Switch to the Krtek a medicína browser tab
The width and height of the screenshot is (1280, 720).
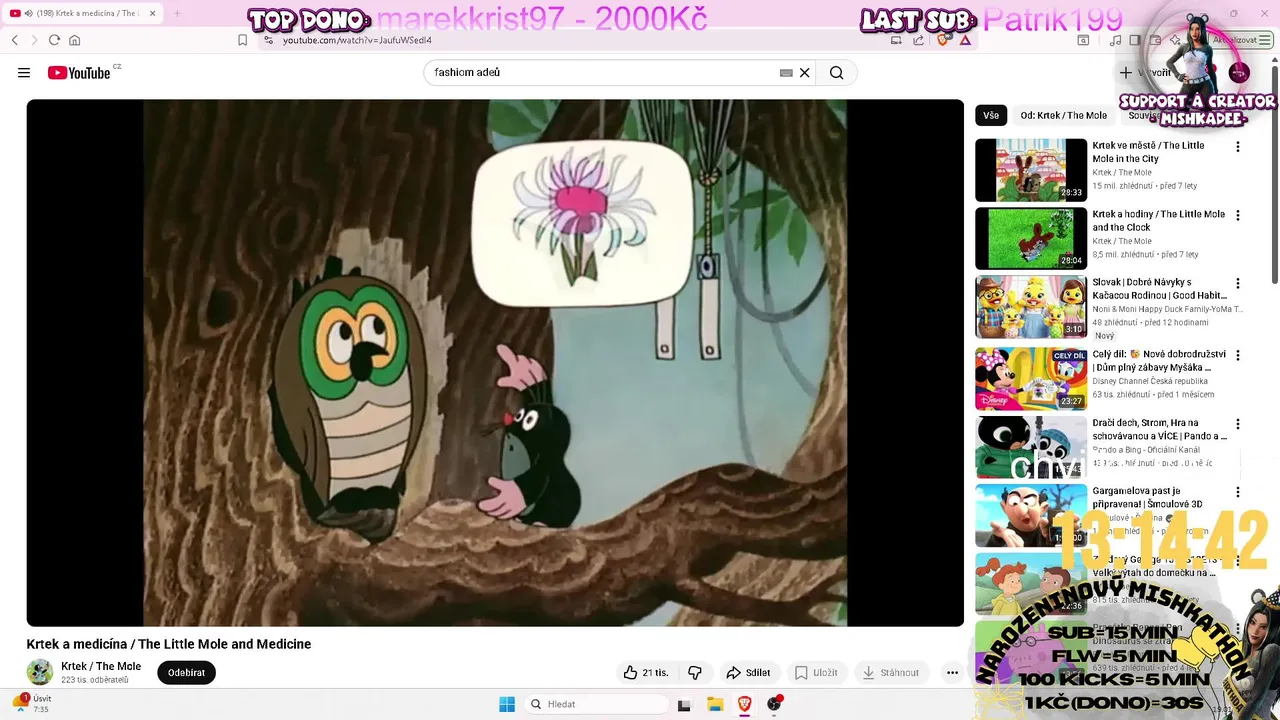82,13
